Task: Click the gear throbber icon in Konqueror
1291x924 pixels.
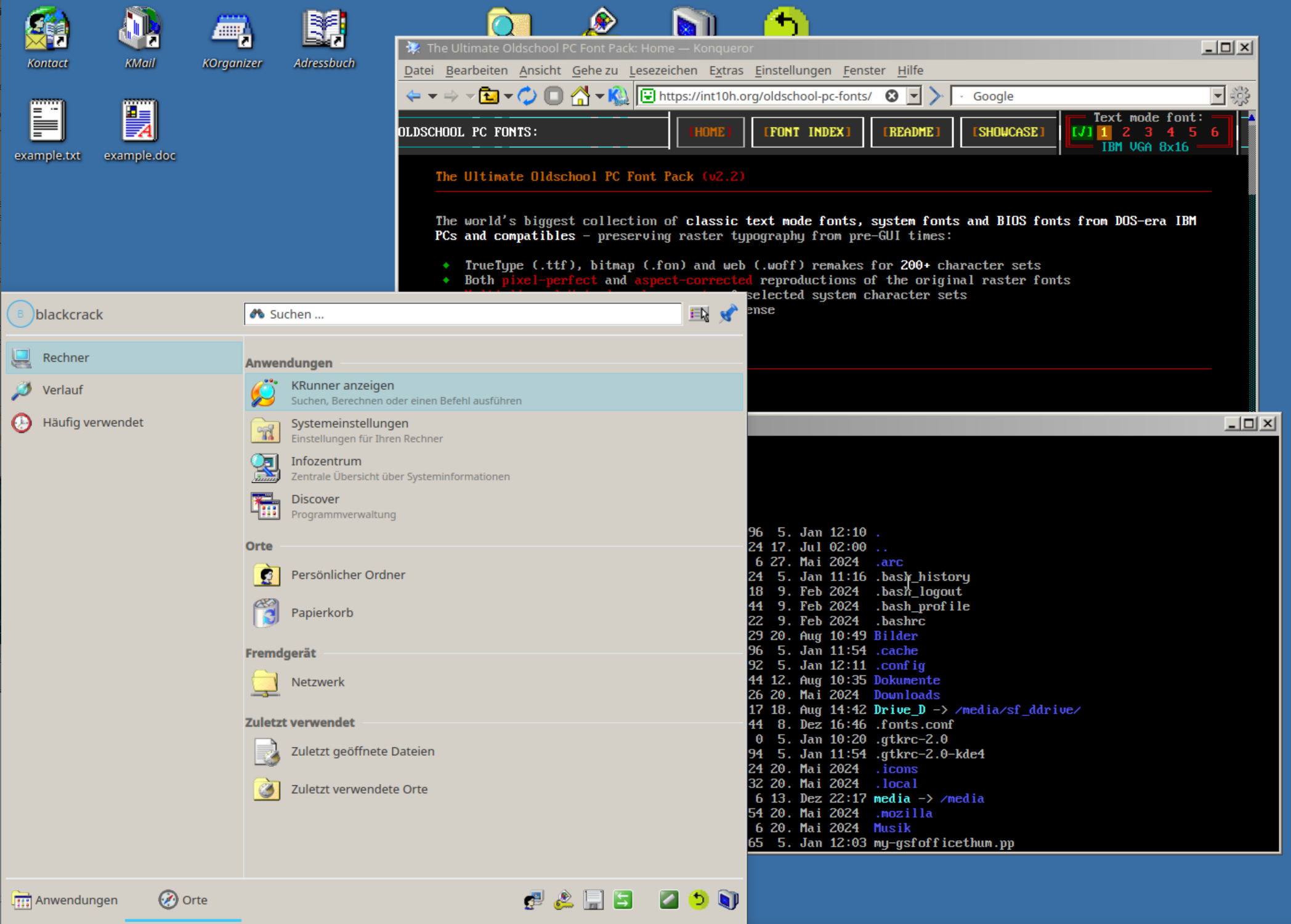Action: tap(1240, 95)
